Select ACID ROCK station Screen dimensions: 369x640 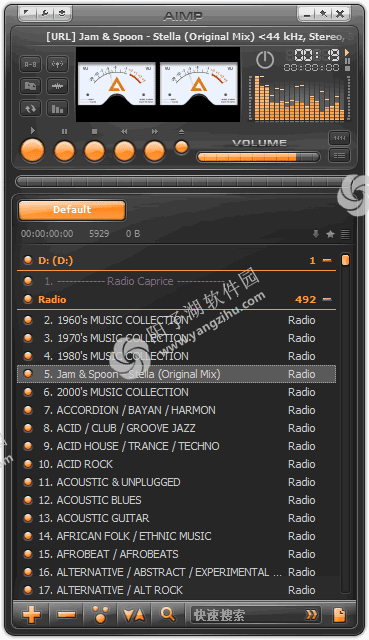(x=176, y=464)
